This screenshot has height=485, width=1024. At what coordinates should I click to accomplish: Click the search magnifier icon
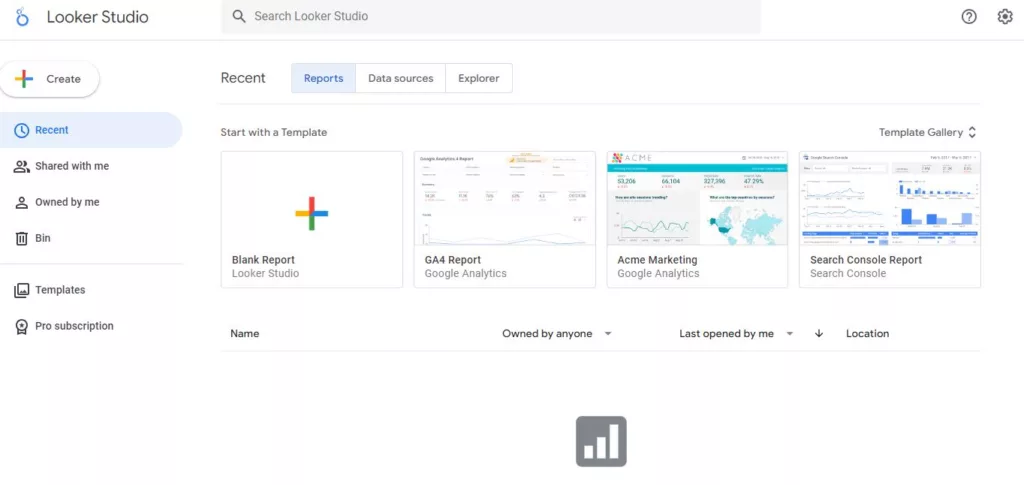click(x=240, y=16)
